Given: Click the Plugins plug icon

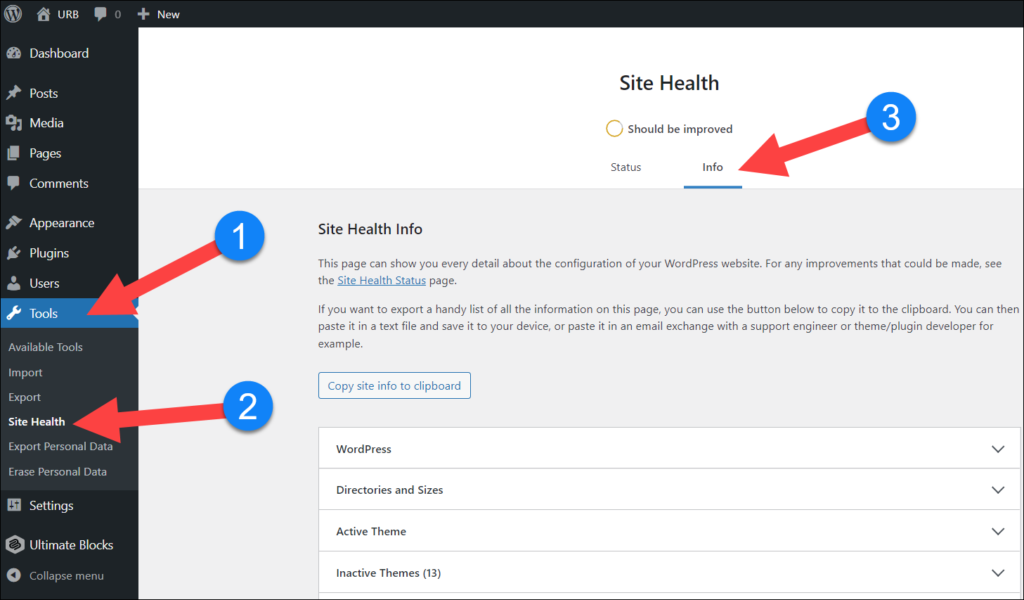Looking at the screenshot, I should 14,253.
